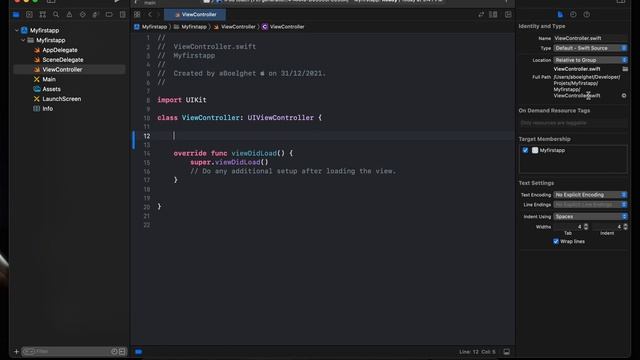Toggle the debug area icon at bottom right

pos(507,352)
